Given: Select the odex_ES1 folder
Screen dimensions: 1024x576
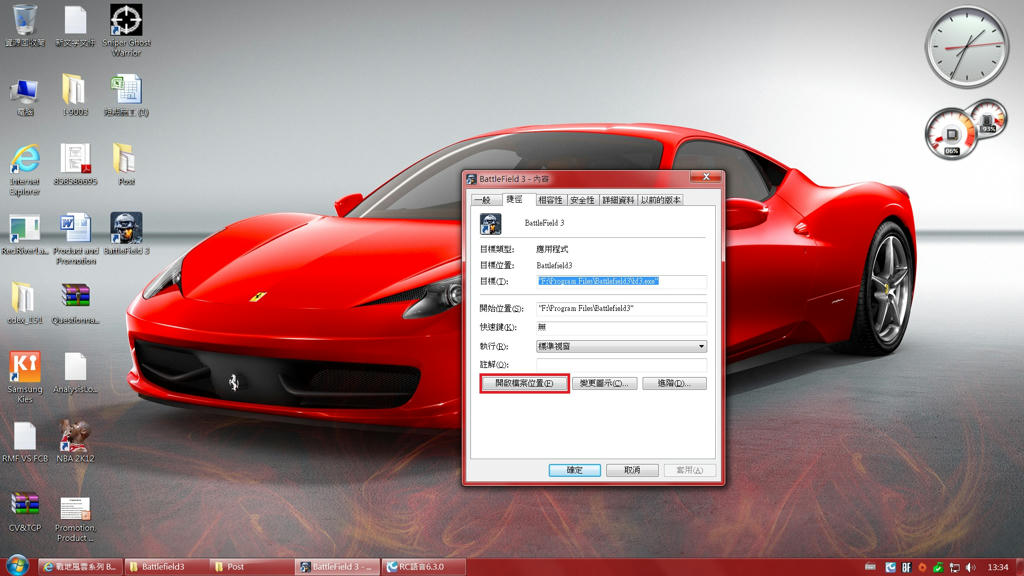Looking at the screenshot, I should tap(25, 303).
